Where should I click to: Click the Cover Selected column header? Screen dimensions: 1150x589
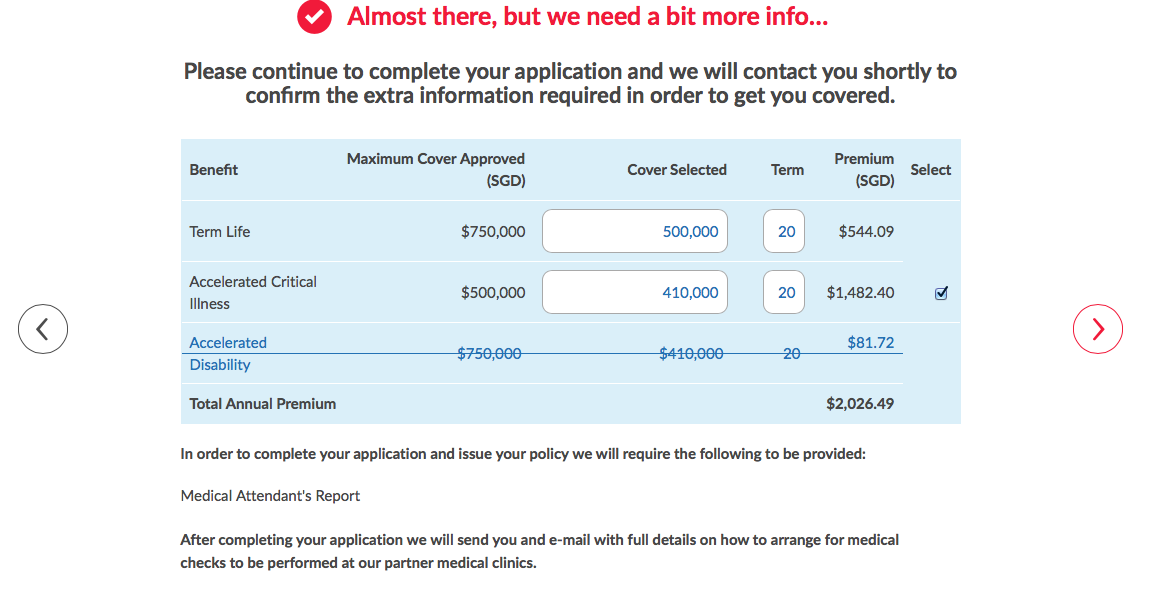pos(677,170)
